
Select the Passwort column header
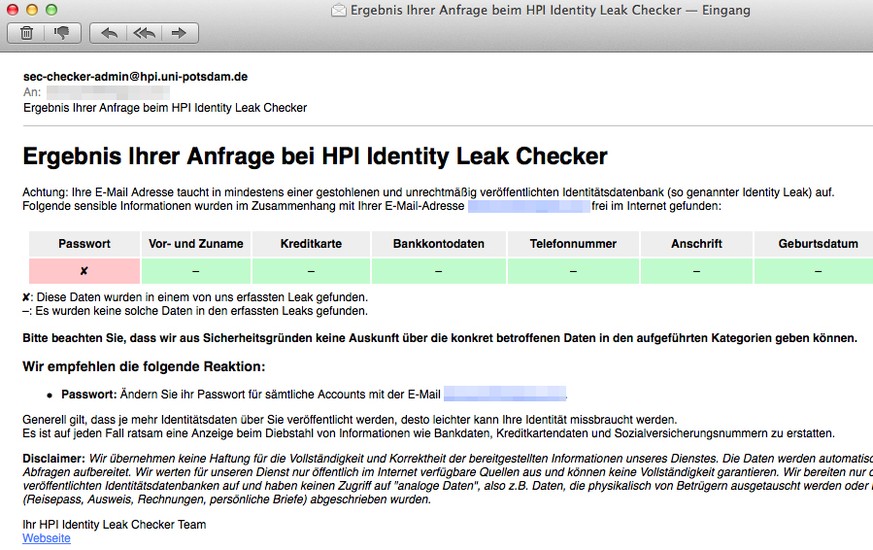(x=84, y=244)
